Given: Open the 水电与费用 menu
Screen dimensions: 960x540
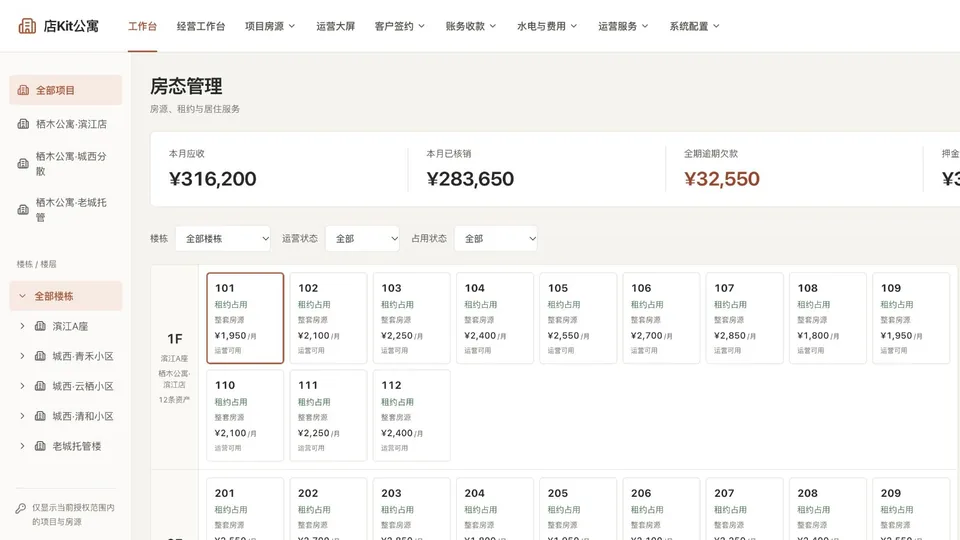Looking at the screenshot, I should [x=547, y=26].
